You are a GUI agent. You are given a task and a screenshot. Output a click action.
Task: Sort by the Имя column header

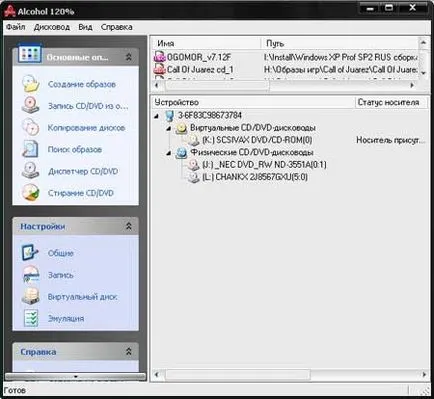(206, 43)
